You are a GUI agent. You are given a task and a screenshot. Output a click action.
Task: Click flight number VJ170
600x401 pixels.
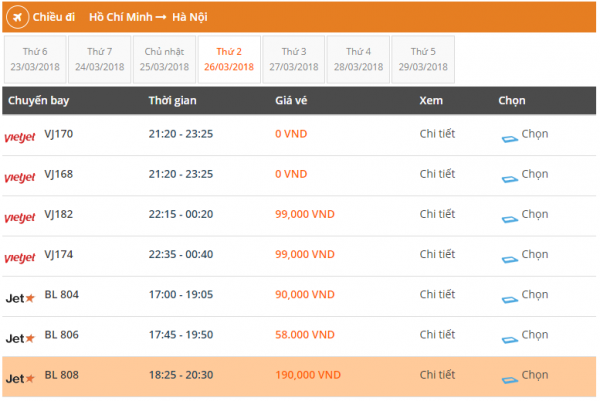59,134
